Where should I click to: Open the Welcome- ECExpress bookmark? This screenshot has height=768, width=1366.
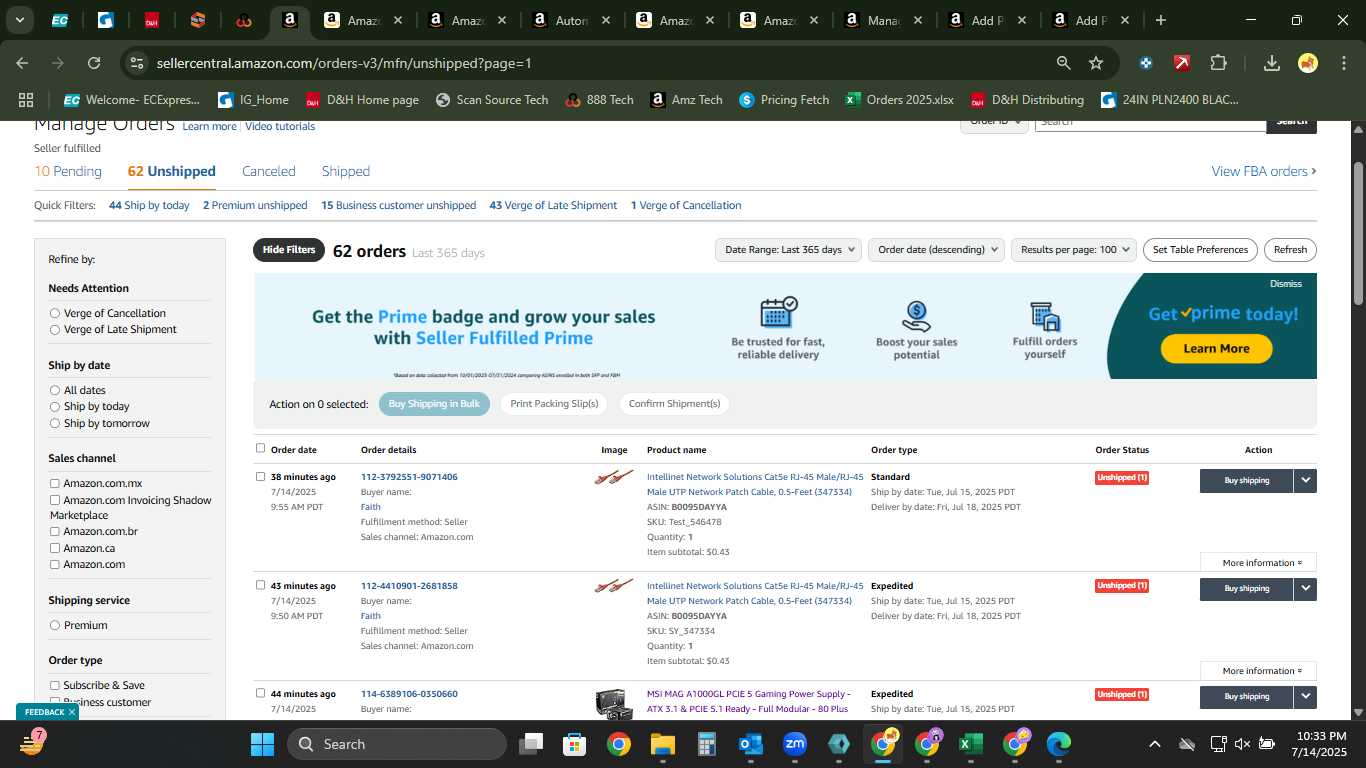click(x=131, y=100)
